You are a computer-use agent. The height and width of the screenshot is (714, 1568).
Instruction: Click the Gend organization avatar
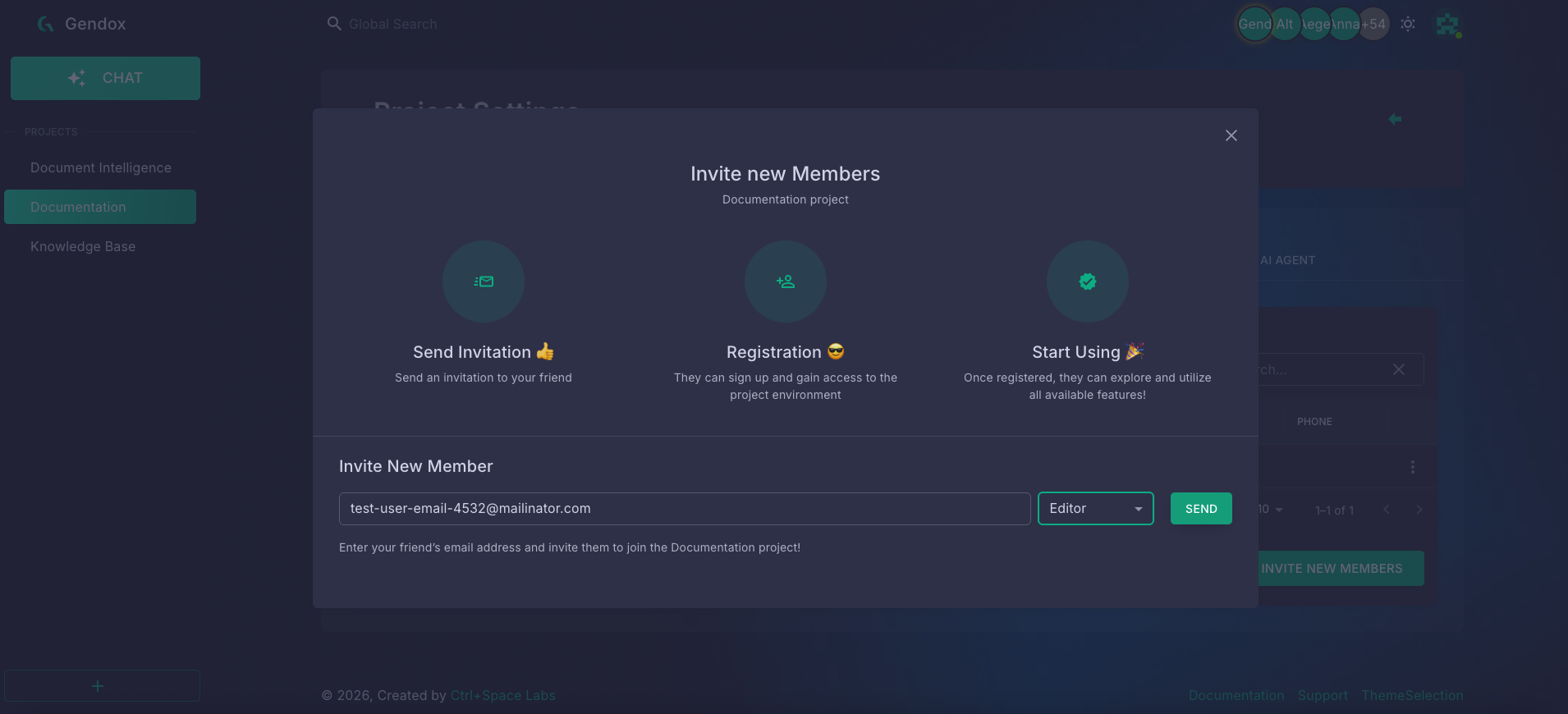pyautogui.click(x=1254, y=24)
